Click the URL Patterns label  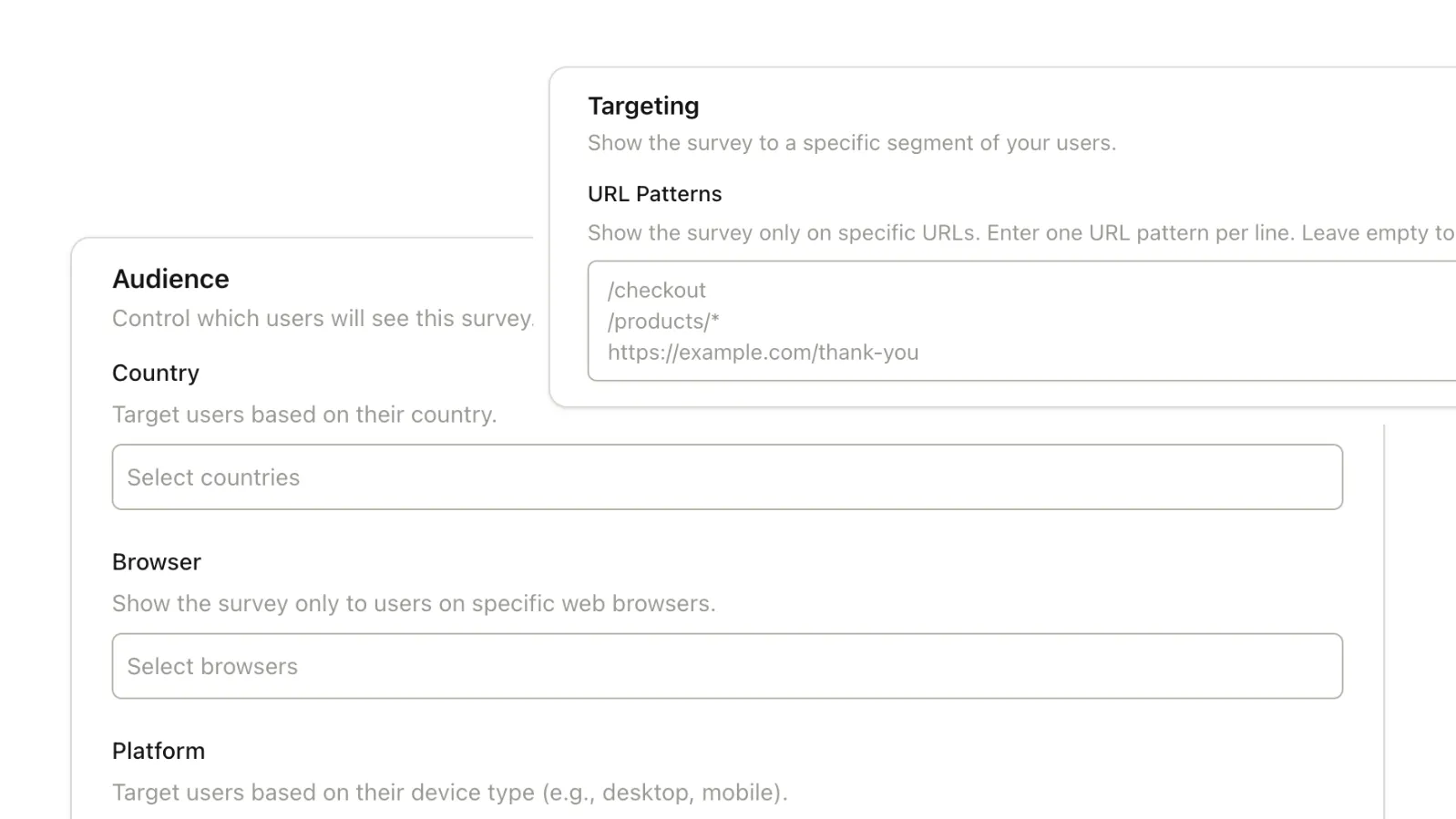[654, 193]
